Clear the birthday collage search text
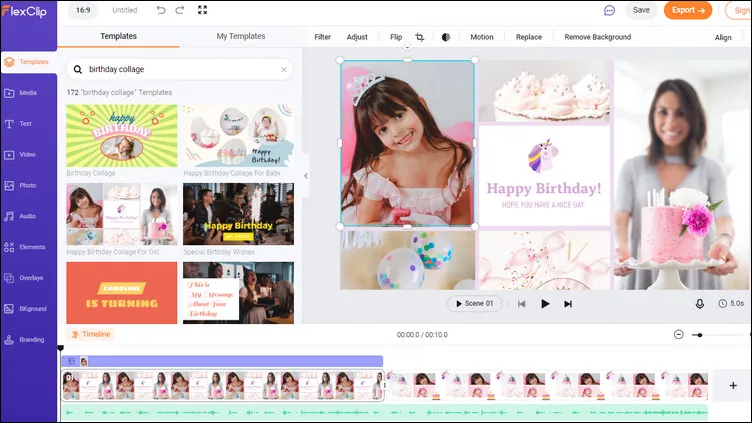 [284, 70]
